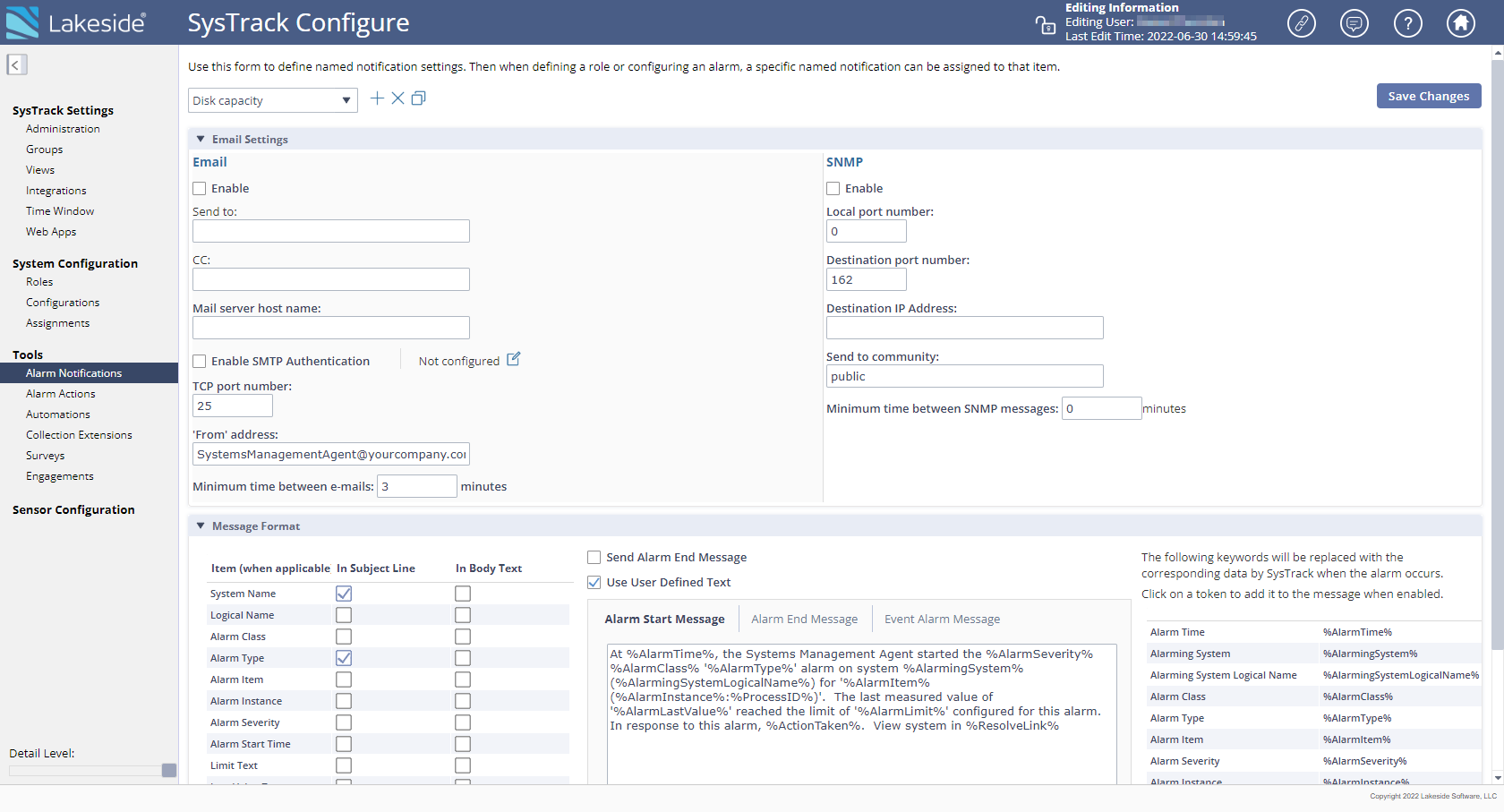
Task: Click the lock editing information icon
Action: (1046, 25)
